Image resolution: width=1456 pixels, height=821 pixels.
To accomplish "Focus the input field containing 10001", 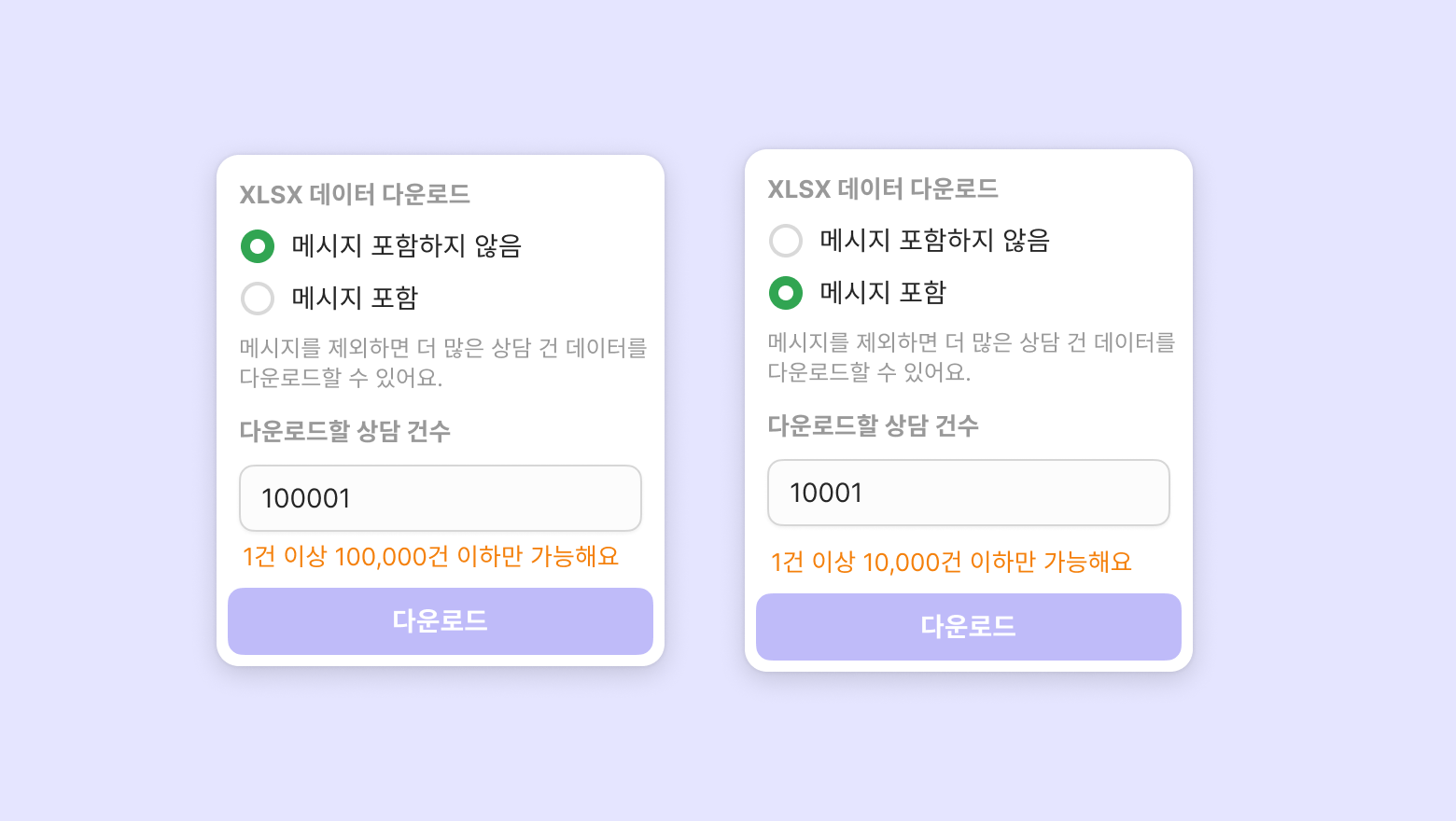I will tap(969, 493).
